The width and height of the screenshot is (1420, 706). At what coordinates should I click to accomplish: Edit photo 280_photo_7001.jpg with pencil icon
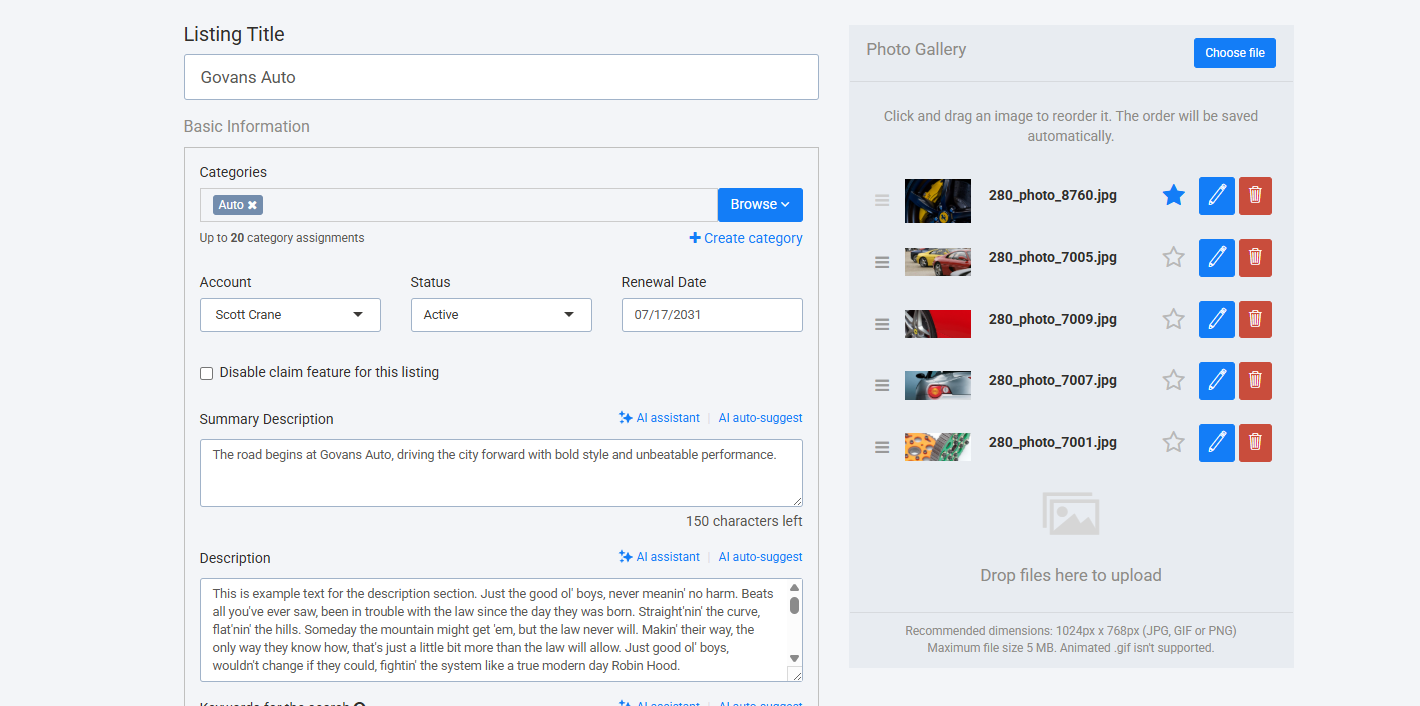1217,443
